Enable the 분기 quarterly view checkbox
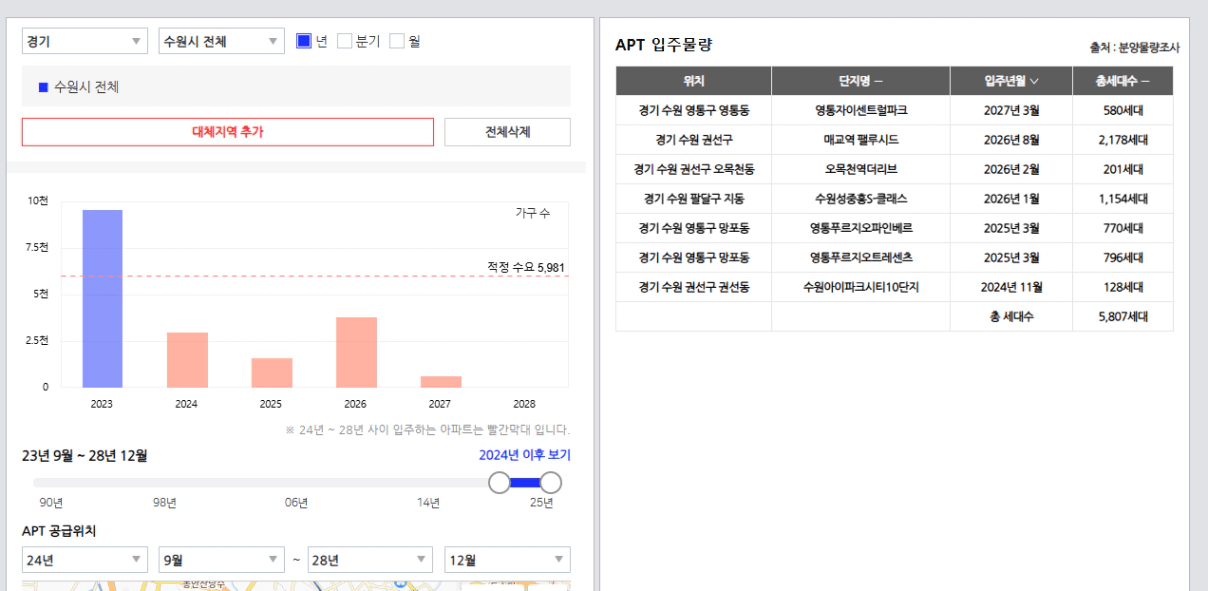The image size is (1208, 591). [x=345, y=41]
